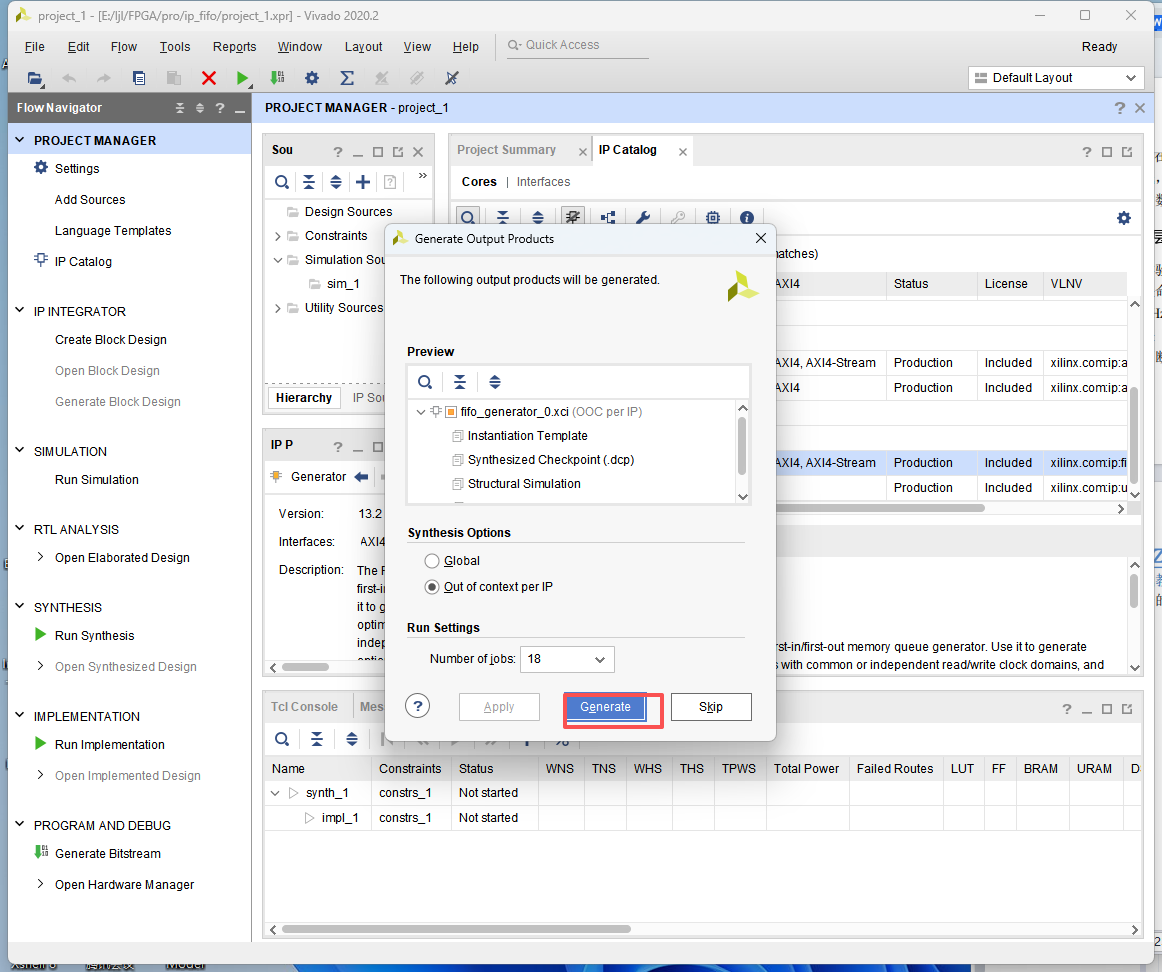
Task: Click the Copy toolbar icon
Action: pos(139,78)
